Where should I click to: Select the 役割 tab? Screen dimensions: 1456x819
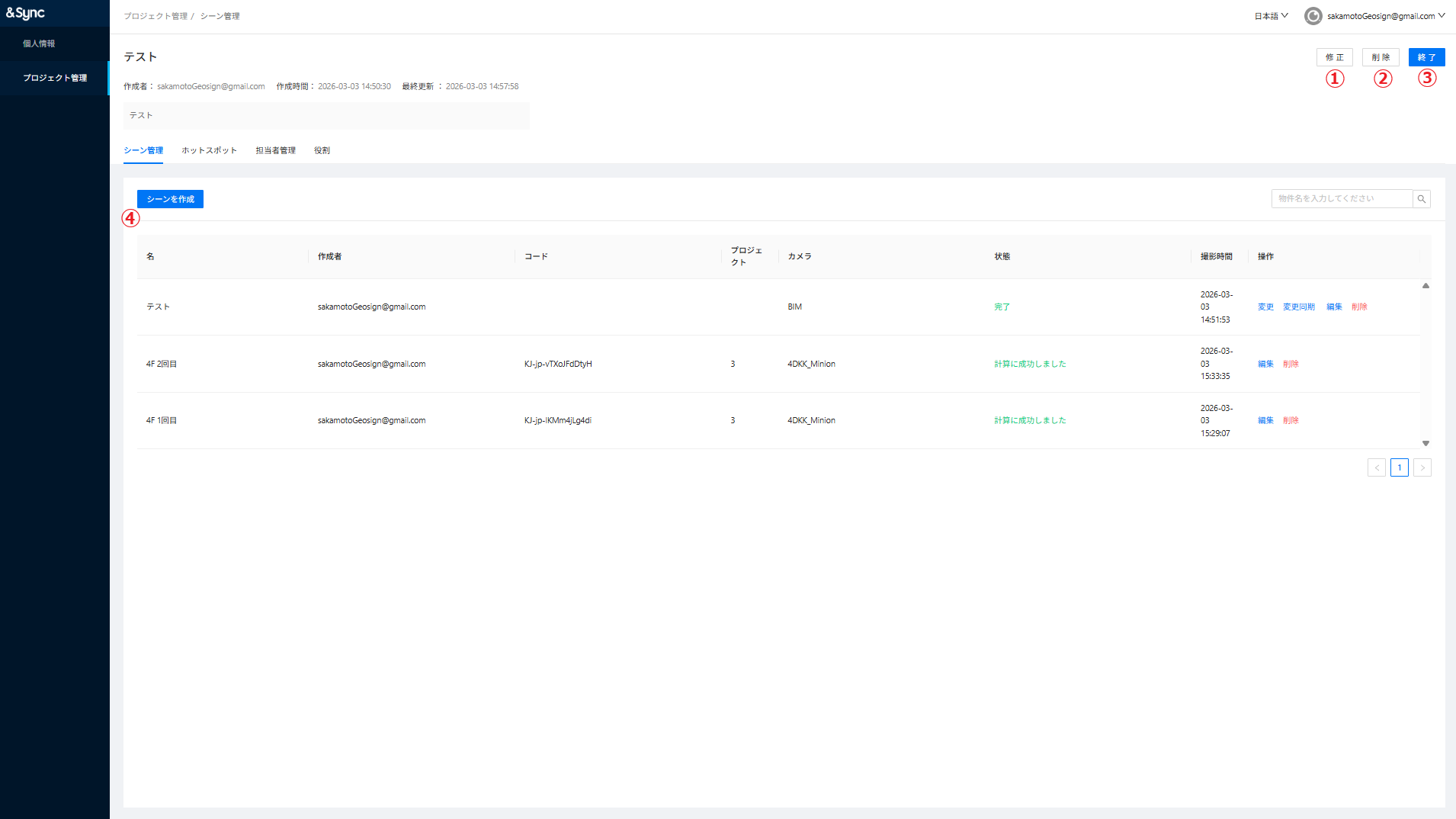pyautogui.click(x=322, y=150)
